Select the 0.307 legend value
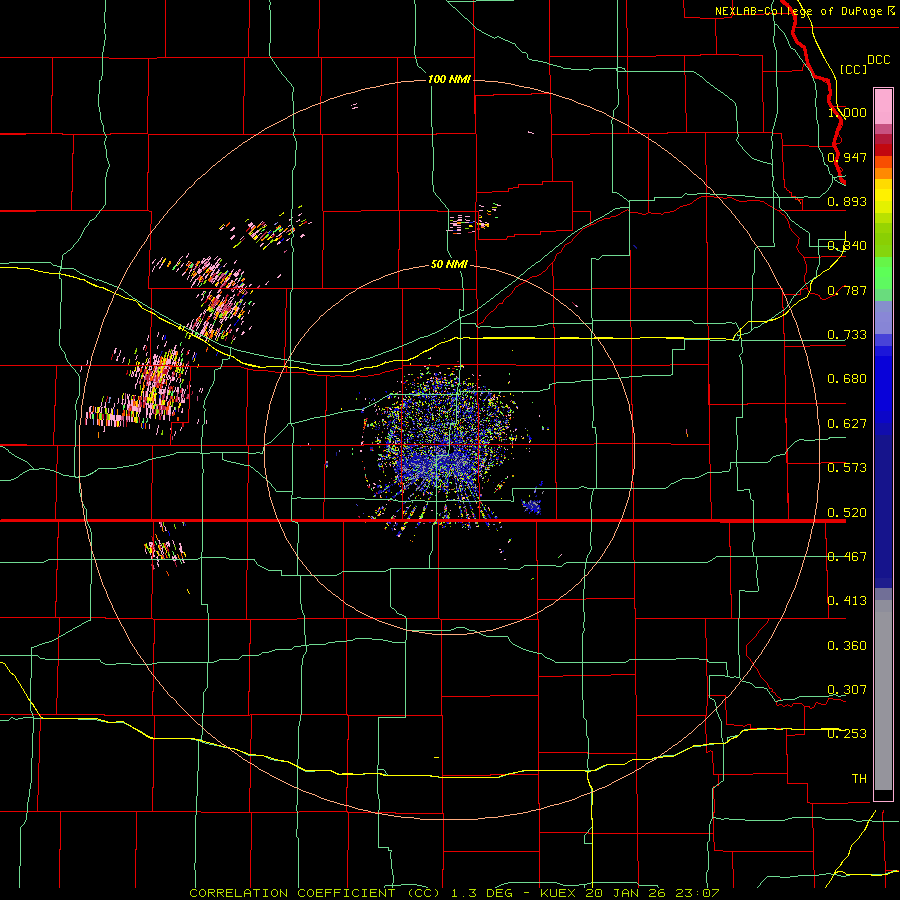The width and height of the screenshot is (900, 900). 847,690
